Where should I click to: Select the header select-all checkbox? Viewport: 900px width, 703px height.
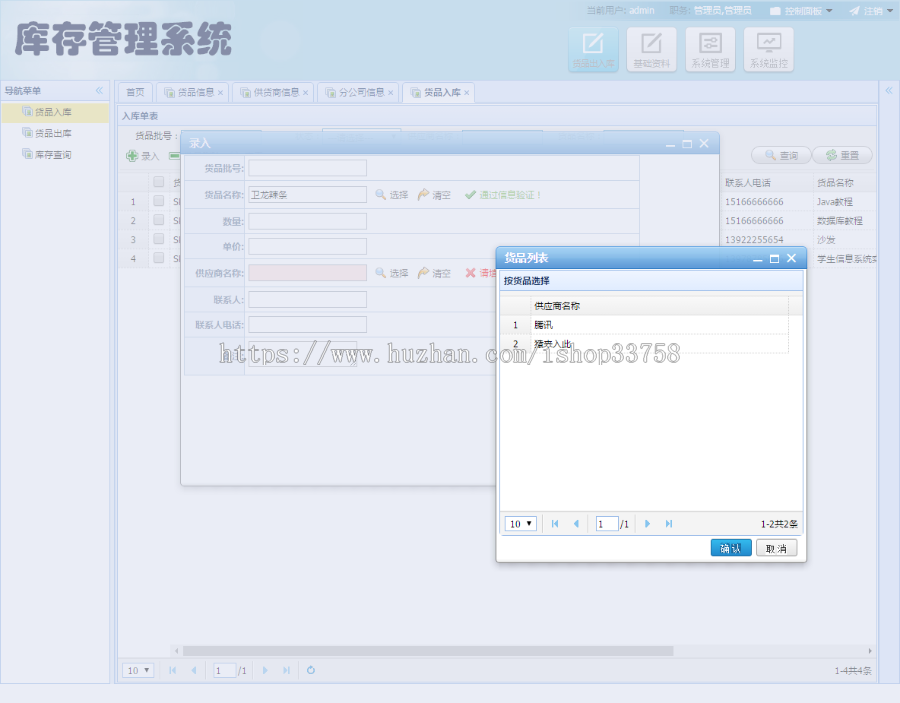pyautogui.click(x=158, y=181)
